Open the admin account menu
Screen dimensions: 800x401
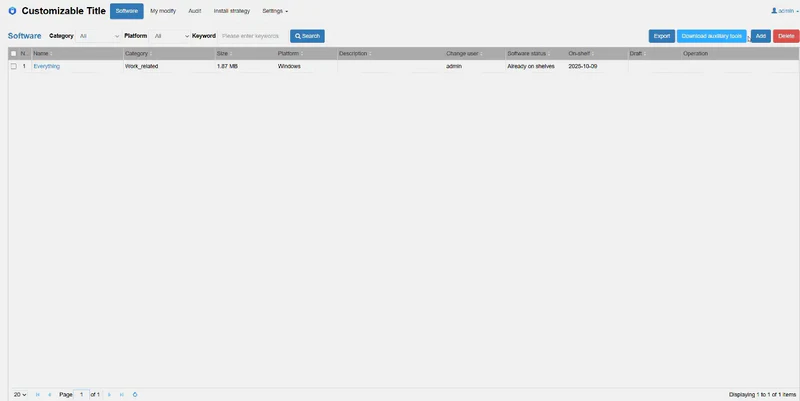(785, 11)
